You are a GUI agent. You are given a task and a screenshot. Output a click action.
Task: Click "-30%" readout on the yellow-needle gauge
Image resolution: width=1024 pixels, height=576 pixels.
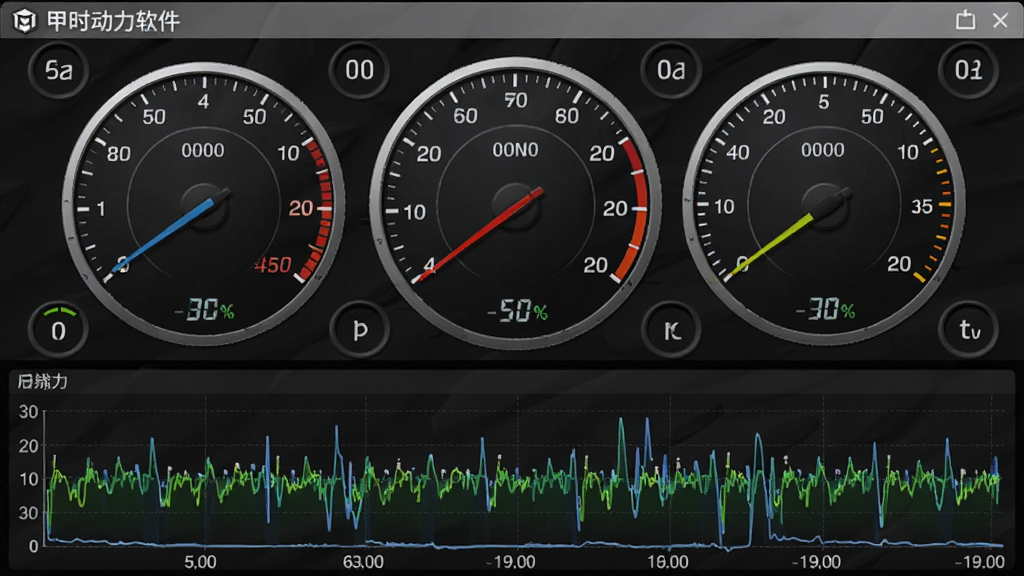pyautogui.click(x=825, y=309)
